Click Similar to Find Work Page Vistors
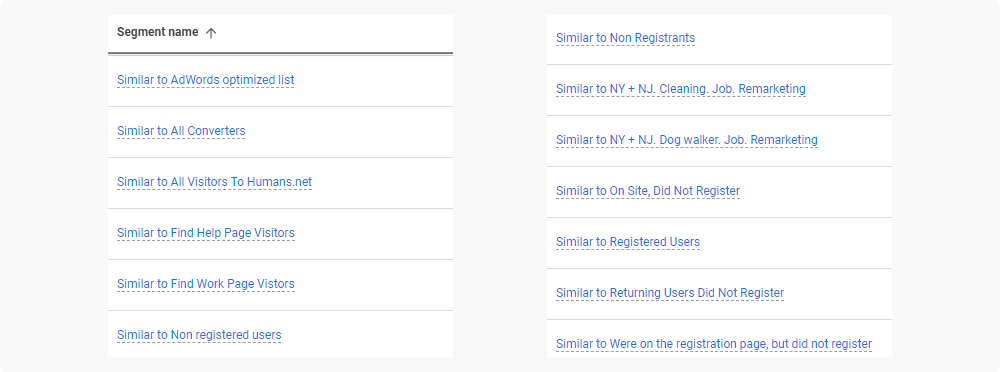This screenshot has height=372, width=1000. (205, 284)
